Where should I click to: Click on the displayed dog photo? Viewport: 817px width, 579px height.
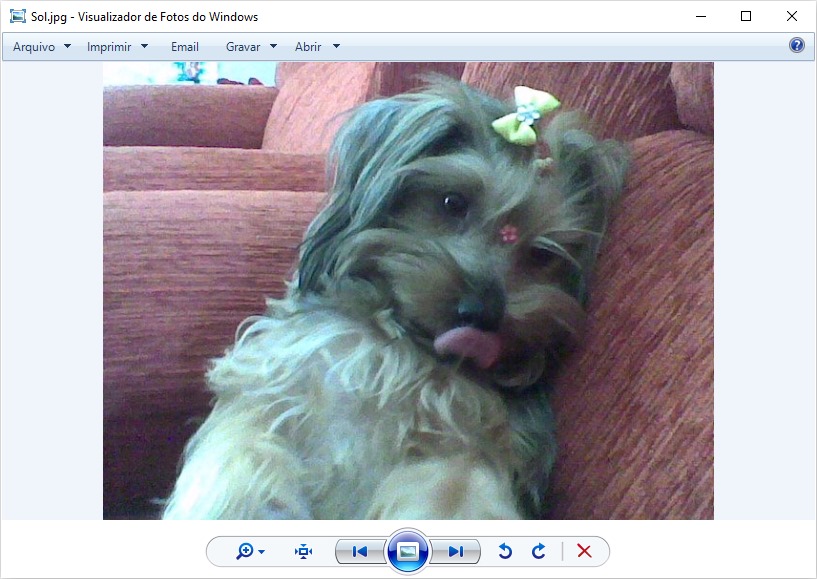pyautogui.click(x=408, y=290)
